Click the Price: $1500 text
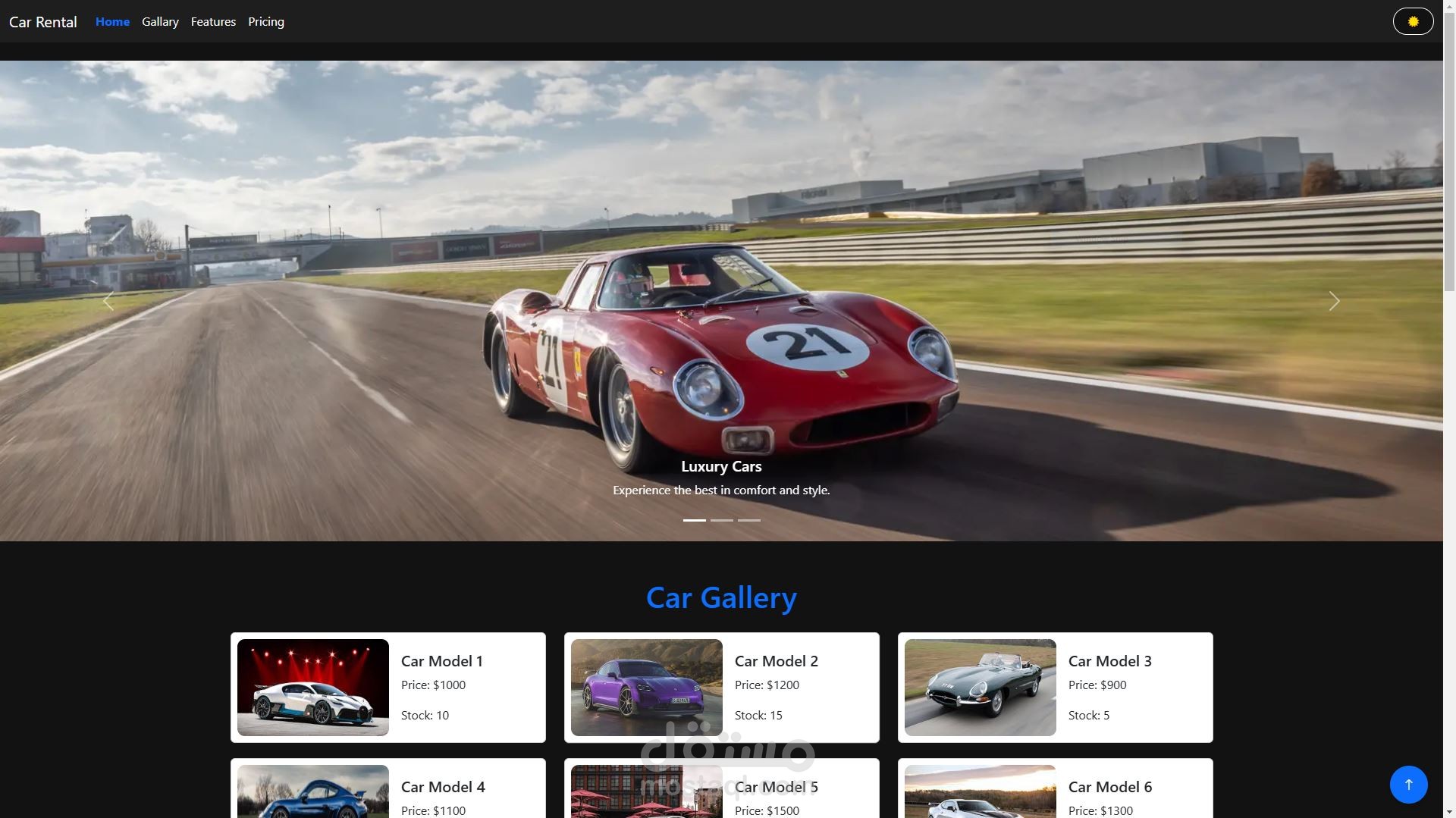1456x818 pixels. coord(767,810)
